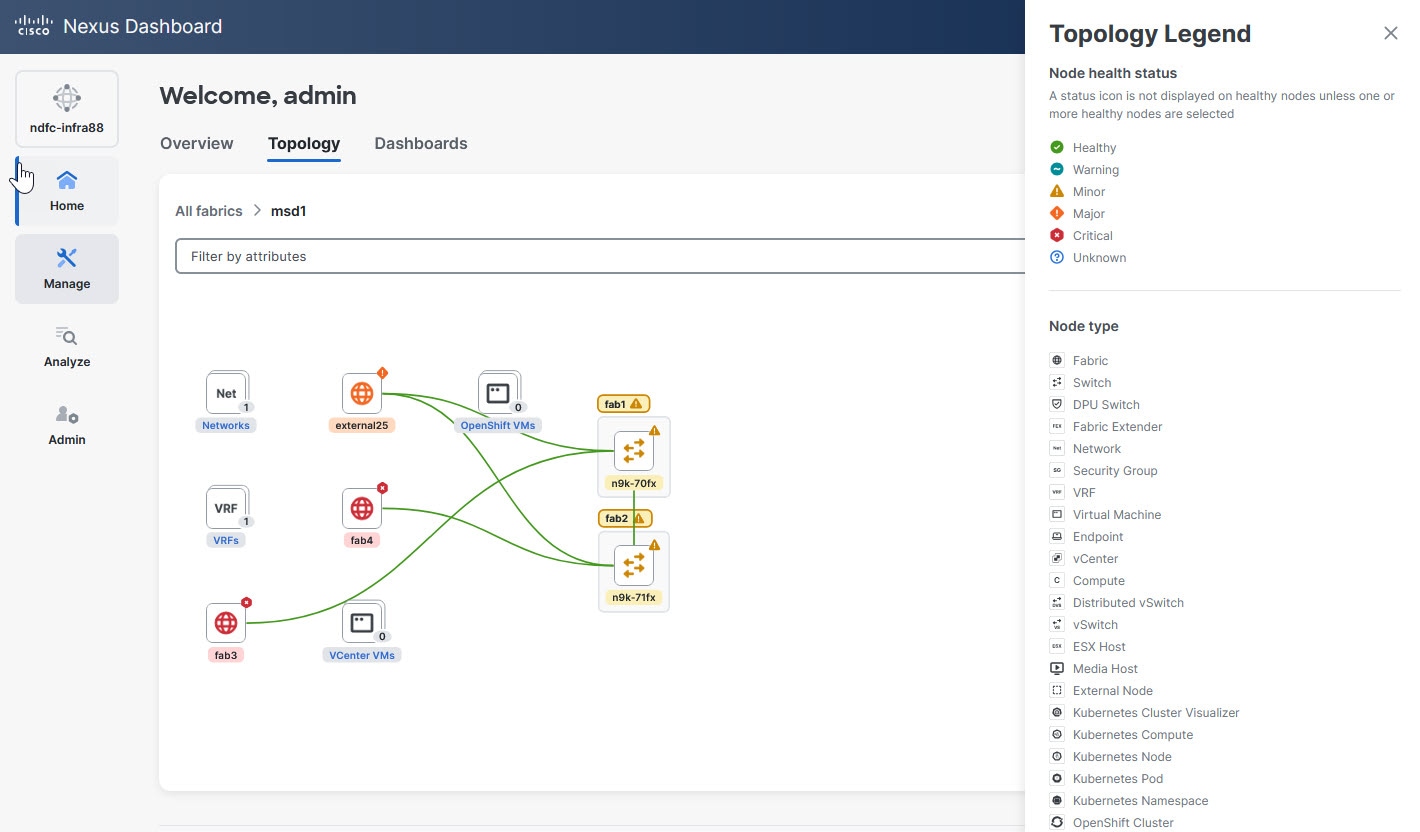Viewport: 1420px width, 832px height.
Task: Click the fab1 fabric group label
Action: coord(624,404)
